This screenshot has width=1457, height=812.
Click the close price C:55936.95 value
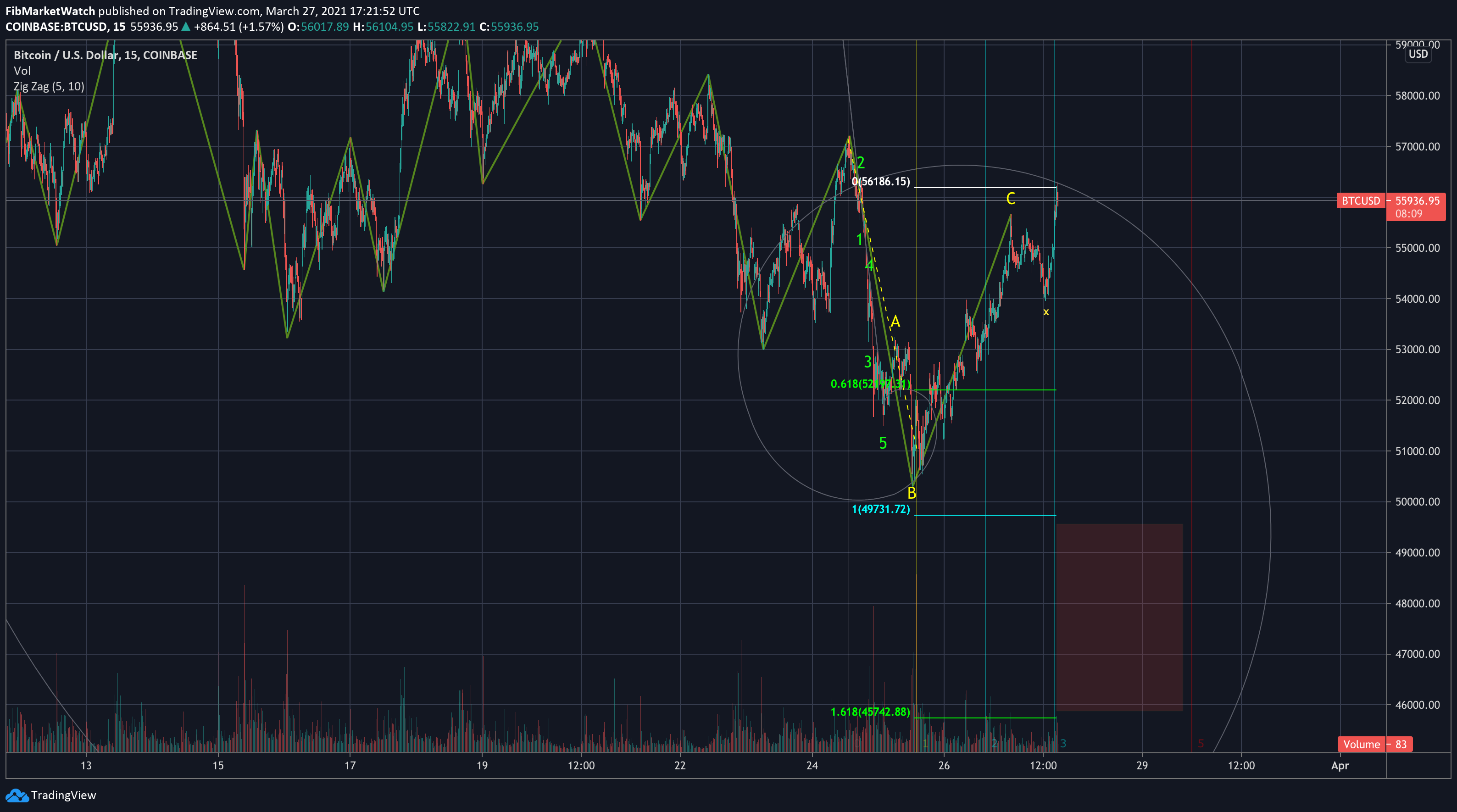click(x=509, y=27)
